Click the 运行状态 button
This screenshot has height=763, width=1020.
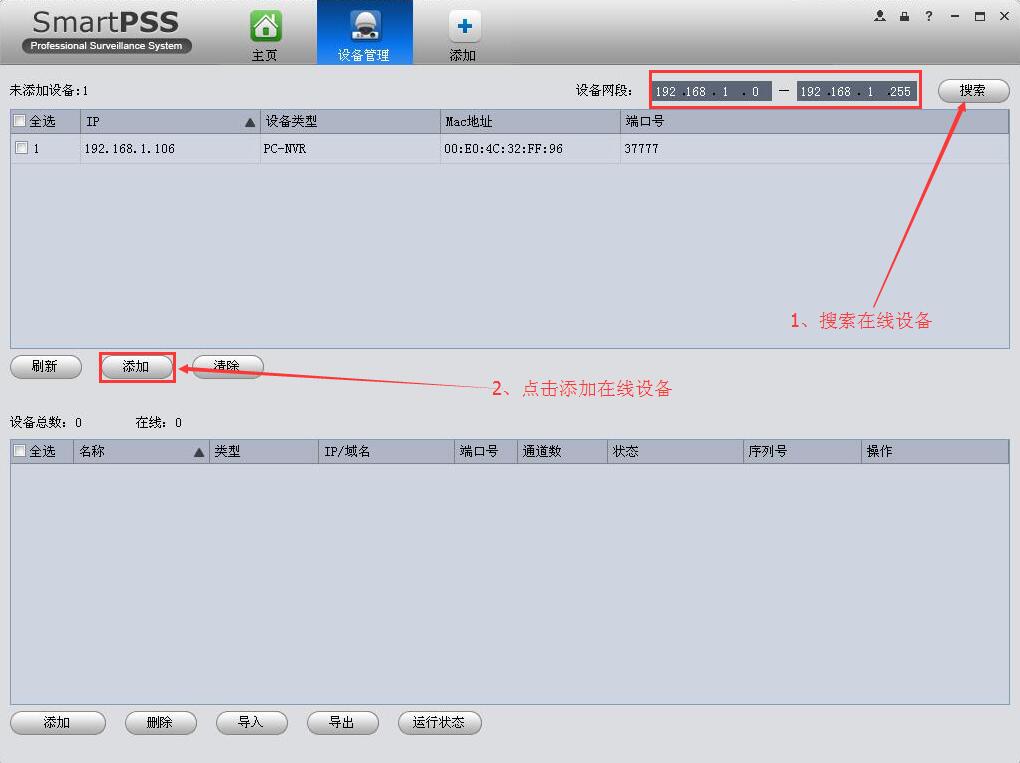pyautogui.click(x=440, y=723)
